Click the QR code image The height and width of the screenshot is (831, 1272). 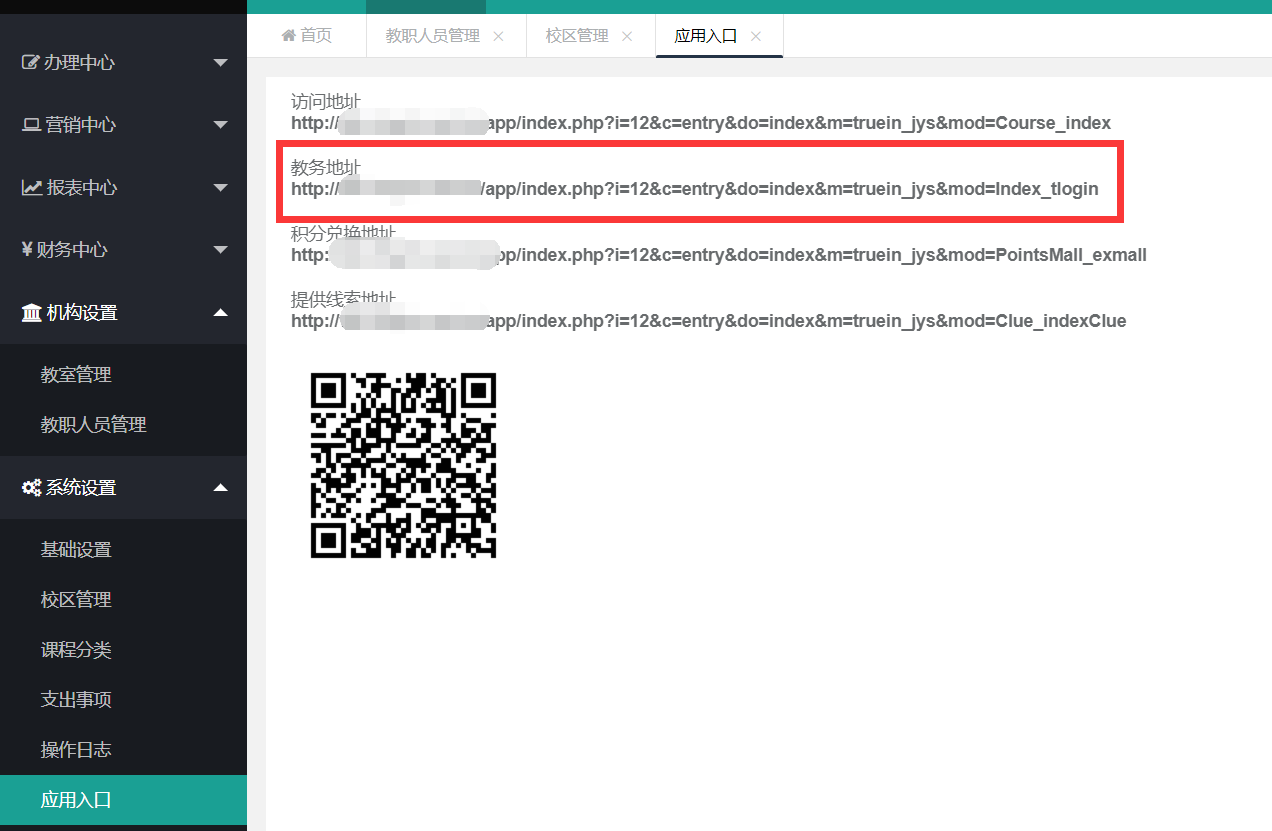pyautogui.click(x=403, y=465)
